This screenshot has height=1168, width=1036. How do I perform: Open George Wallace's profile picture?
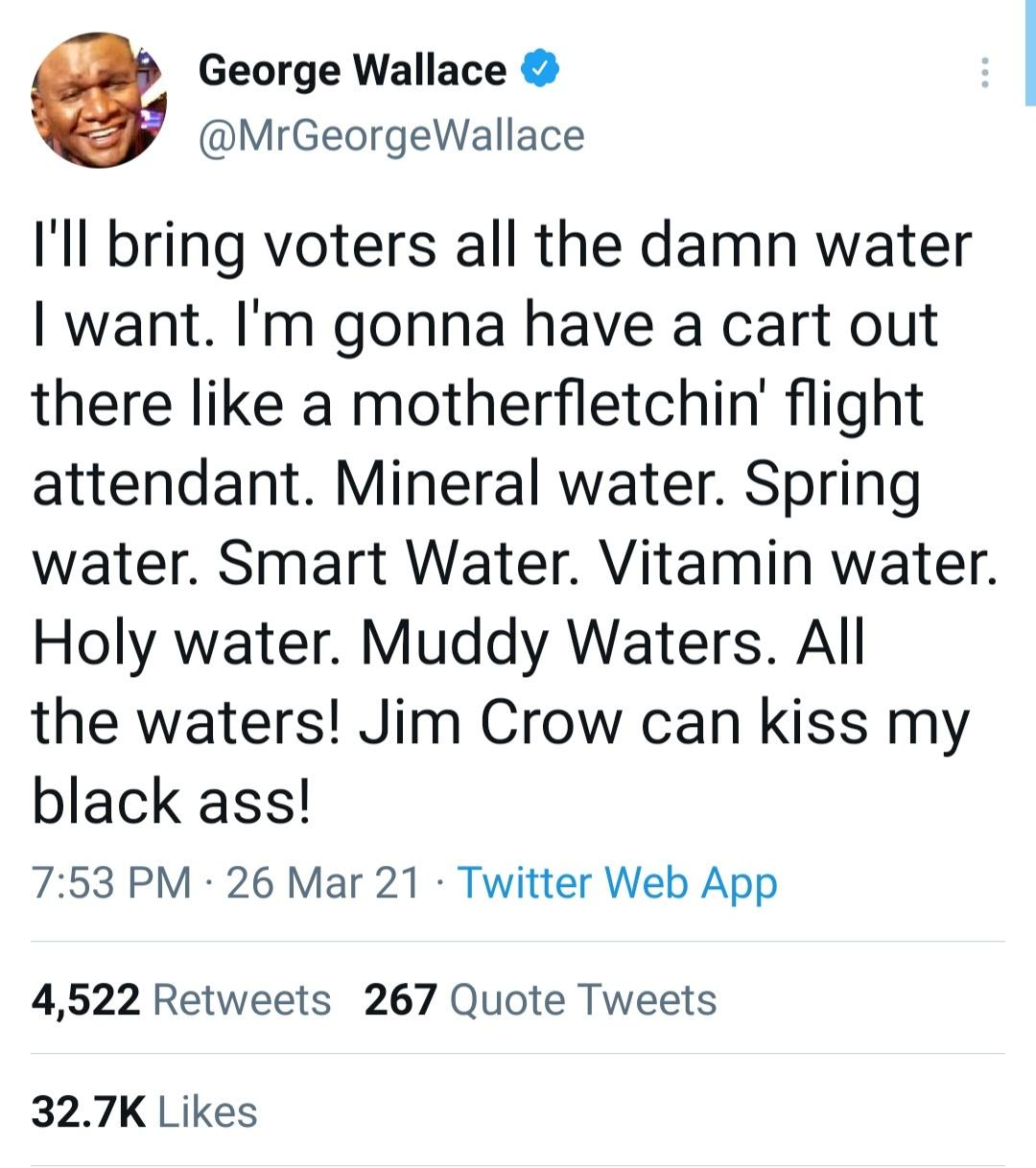[99, 101]
